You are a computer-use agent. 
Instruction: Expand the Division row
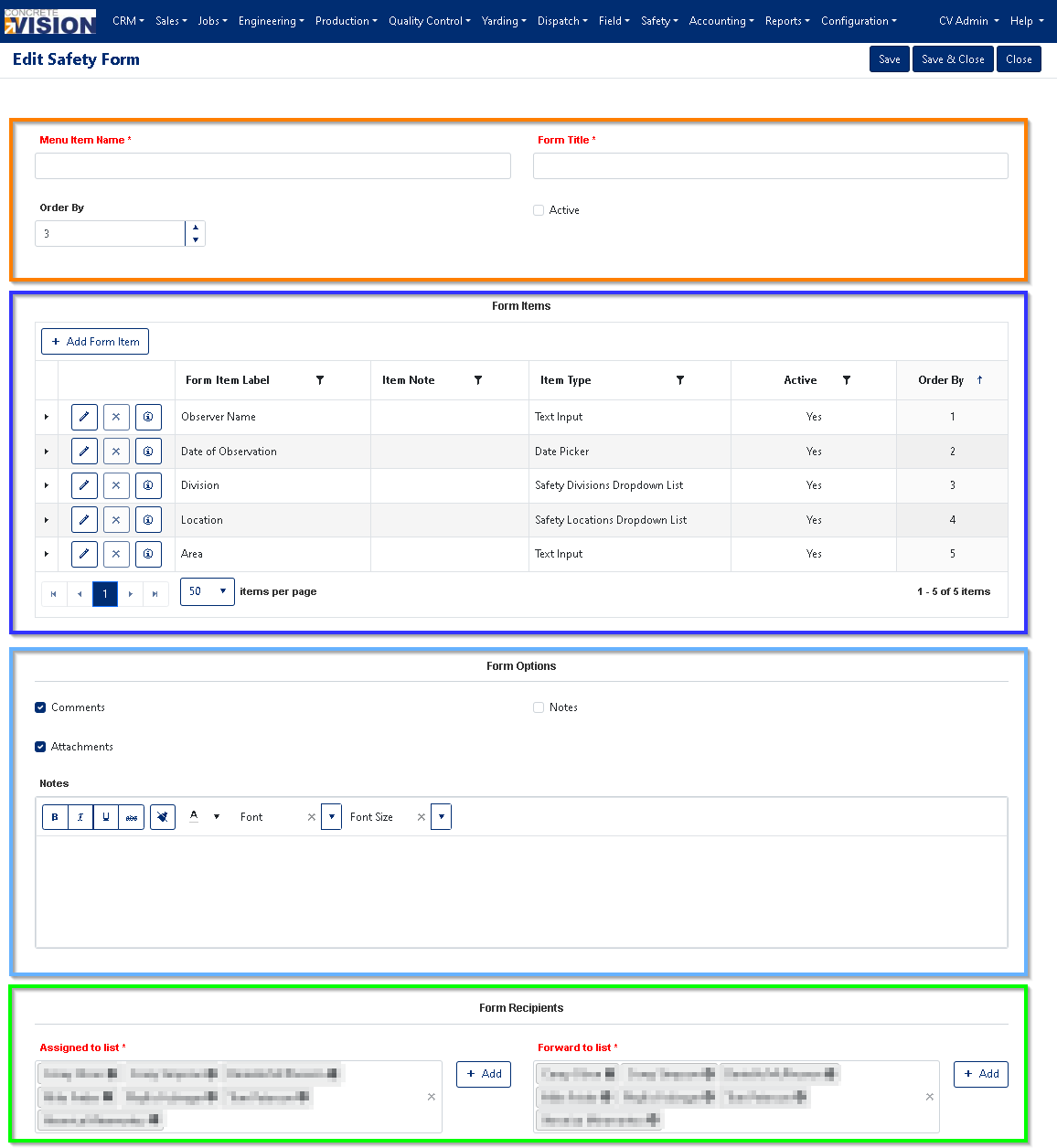pos(47,485)
